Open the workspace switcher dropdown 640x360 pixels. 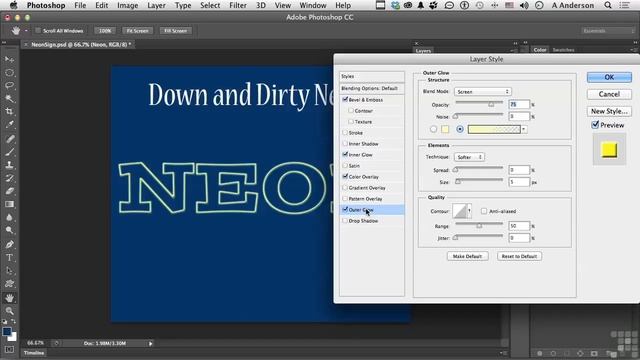coord(608,31)
